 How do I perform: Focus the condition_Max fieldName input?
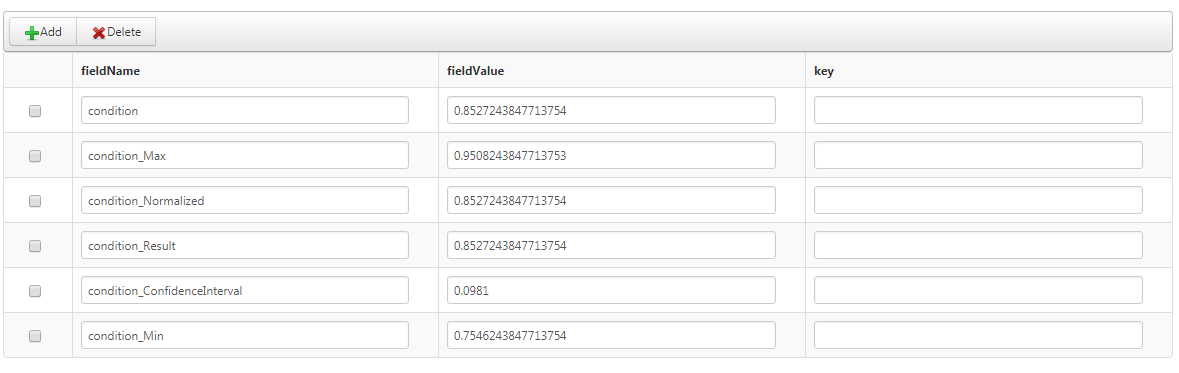[245, 156]
